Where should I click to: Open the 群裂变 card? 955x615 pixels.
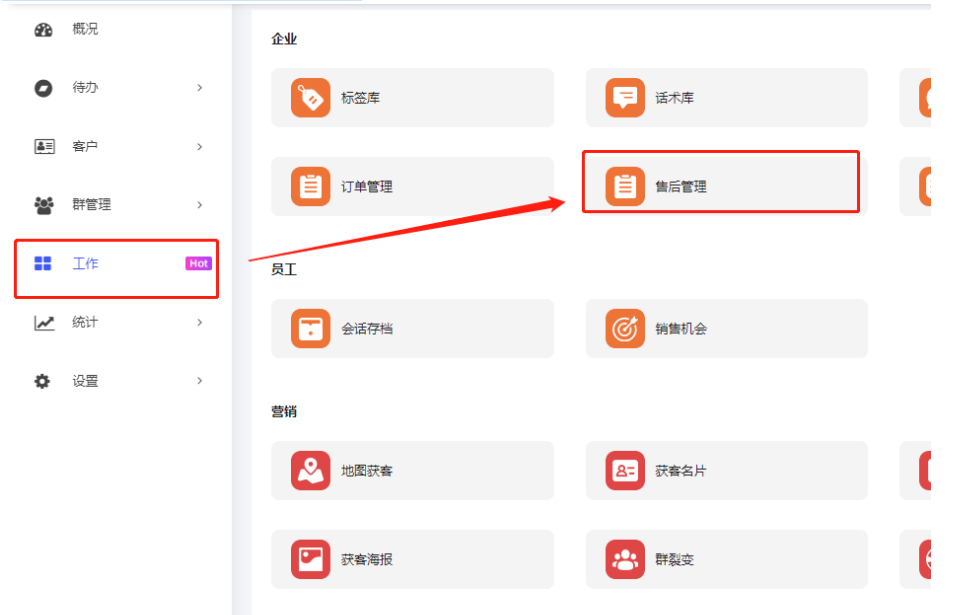727,559
